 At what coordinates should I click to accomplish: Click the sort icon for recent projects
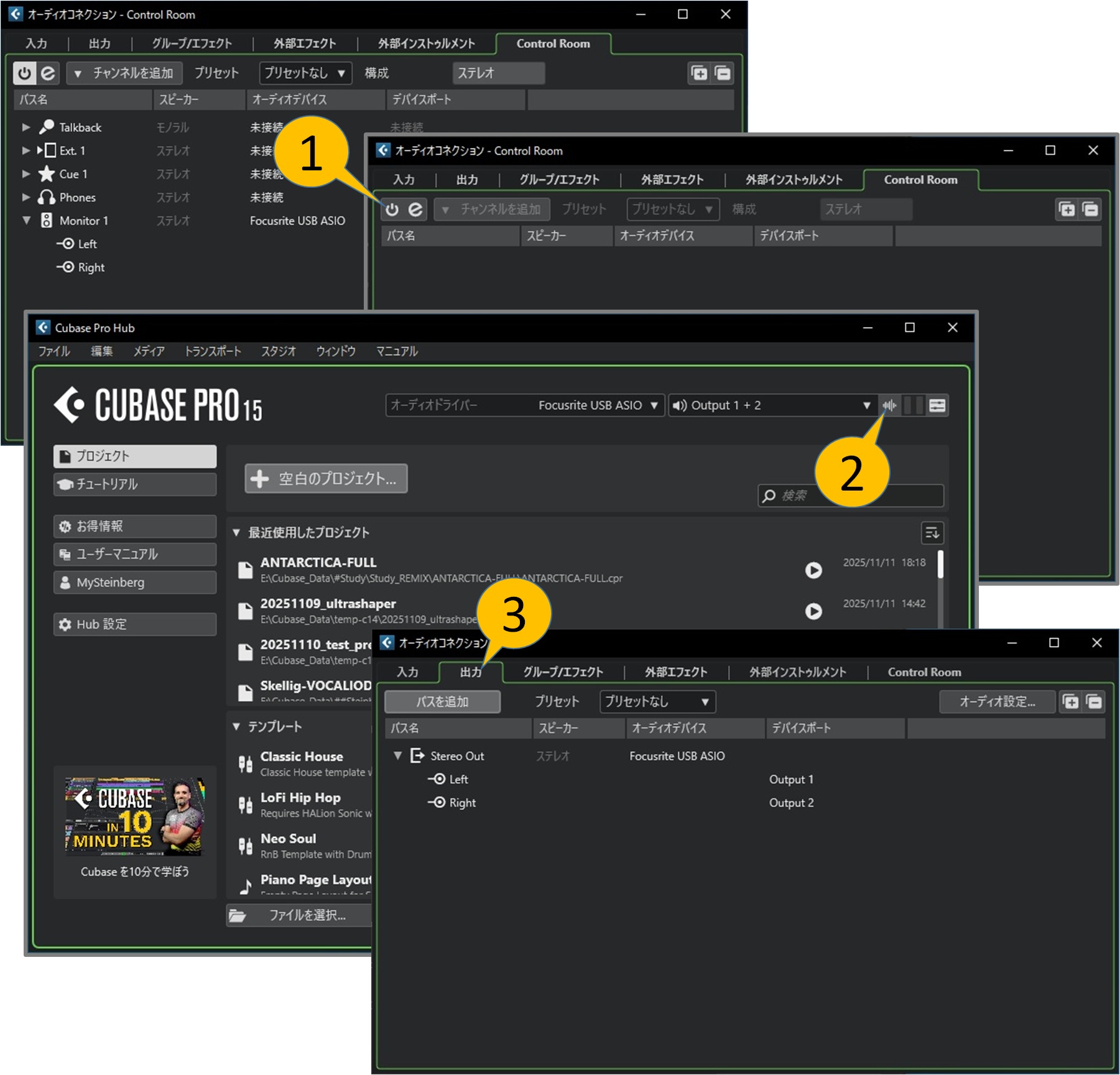[932, 533]
